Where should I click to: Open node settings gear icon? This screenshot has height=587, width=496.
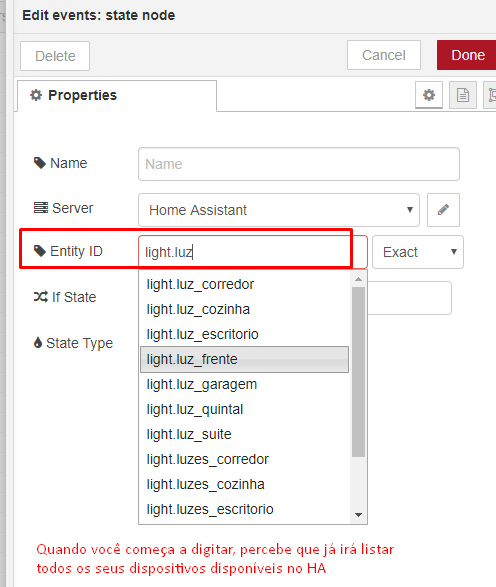pyautogui.click(x=429, y=95)
